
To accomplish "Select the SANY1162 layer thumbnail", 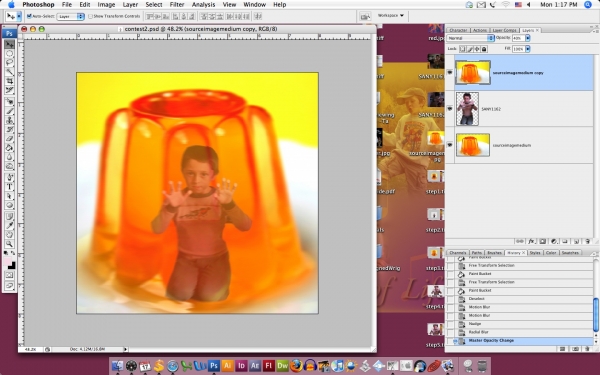I will (x=467, y=109).
